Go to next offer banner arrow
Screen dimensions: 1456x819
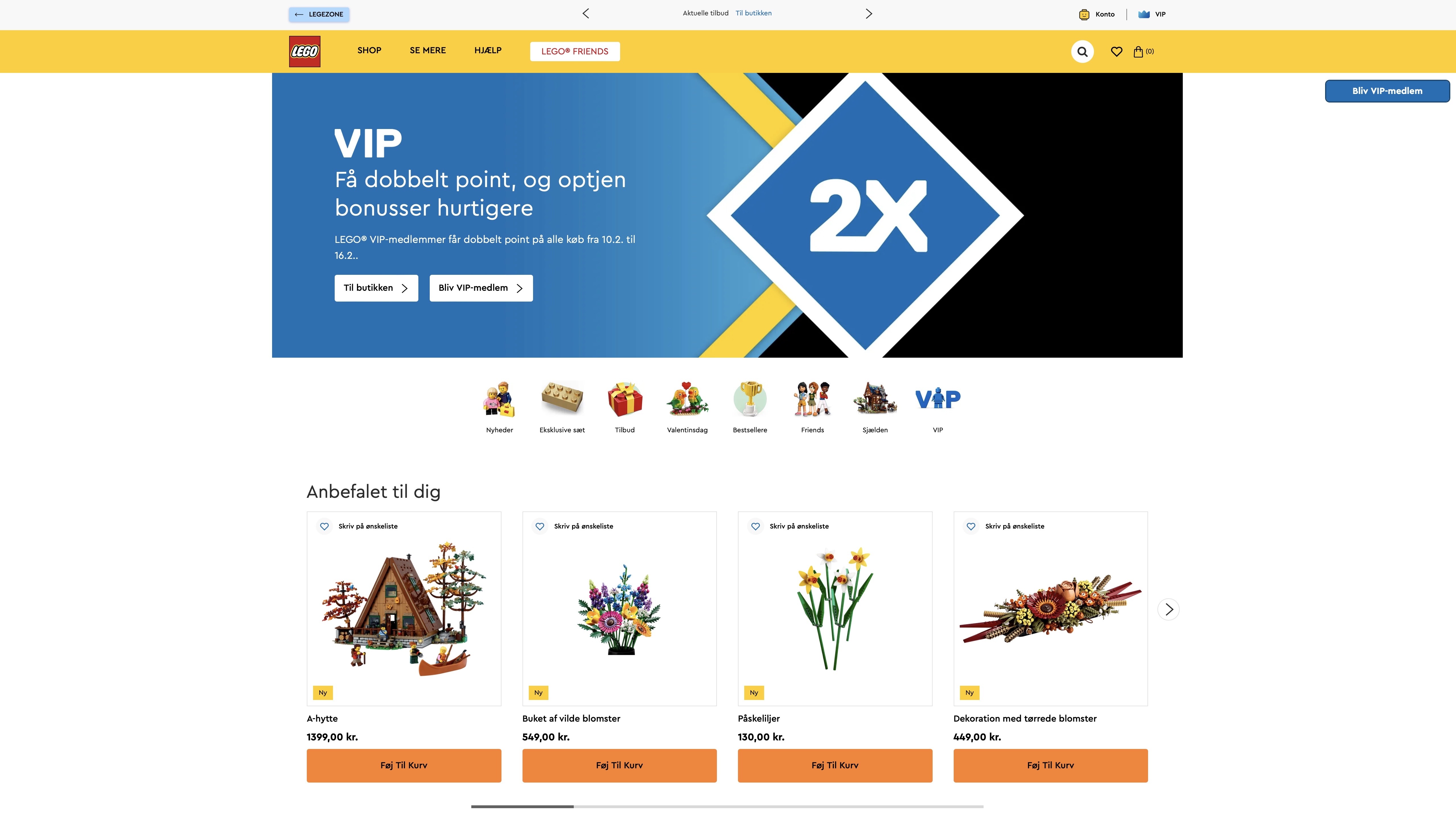[869, 14]
